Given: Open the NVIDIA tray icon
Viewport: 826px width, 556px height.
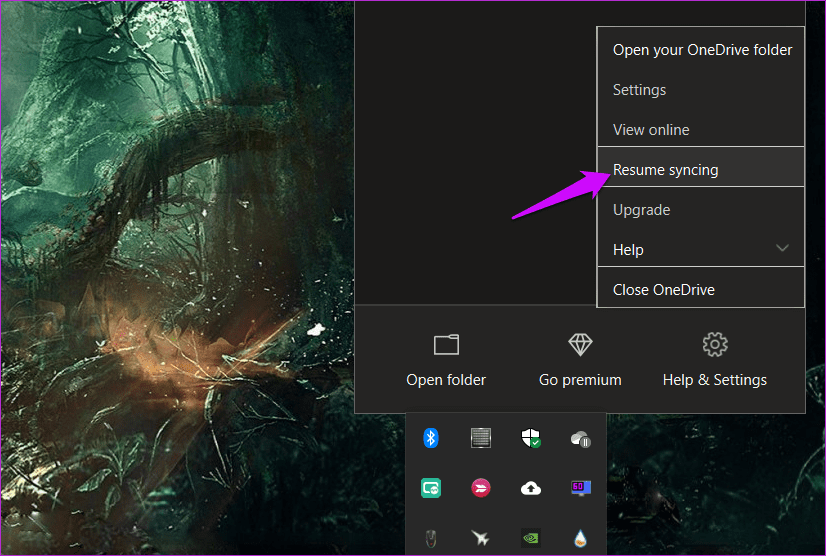Looking at the screenshot, I should [530, 538].
